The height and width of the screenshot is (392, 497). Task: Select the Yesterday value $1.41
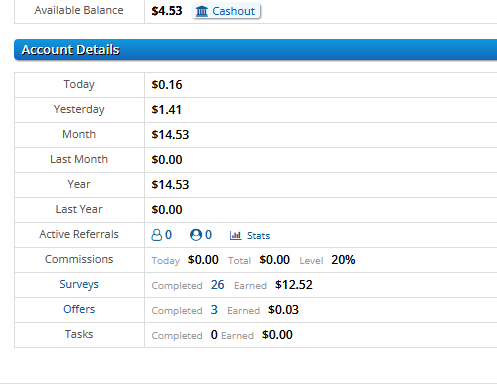pyautogui.click(x=166, y=110)
